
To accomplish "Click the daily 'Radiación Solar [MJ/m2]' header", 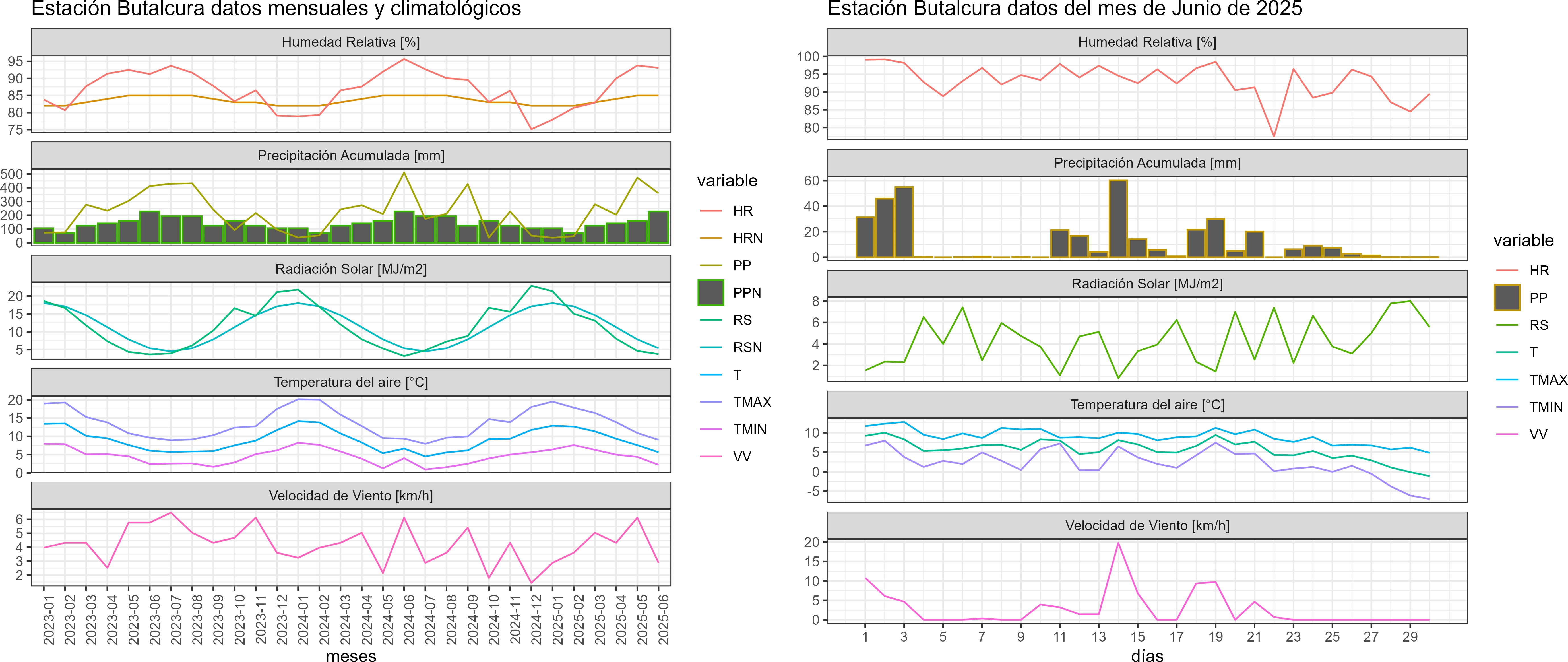I will (x=1147, y=284).
